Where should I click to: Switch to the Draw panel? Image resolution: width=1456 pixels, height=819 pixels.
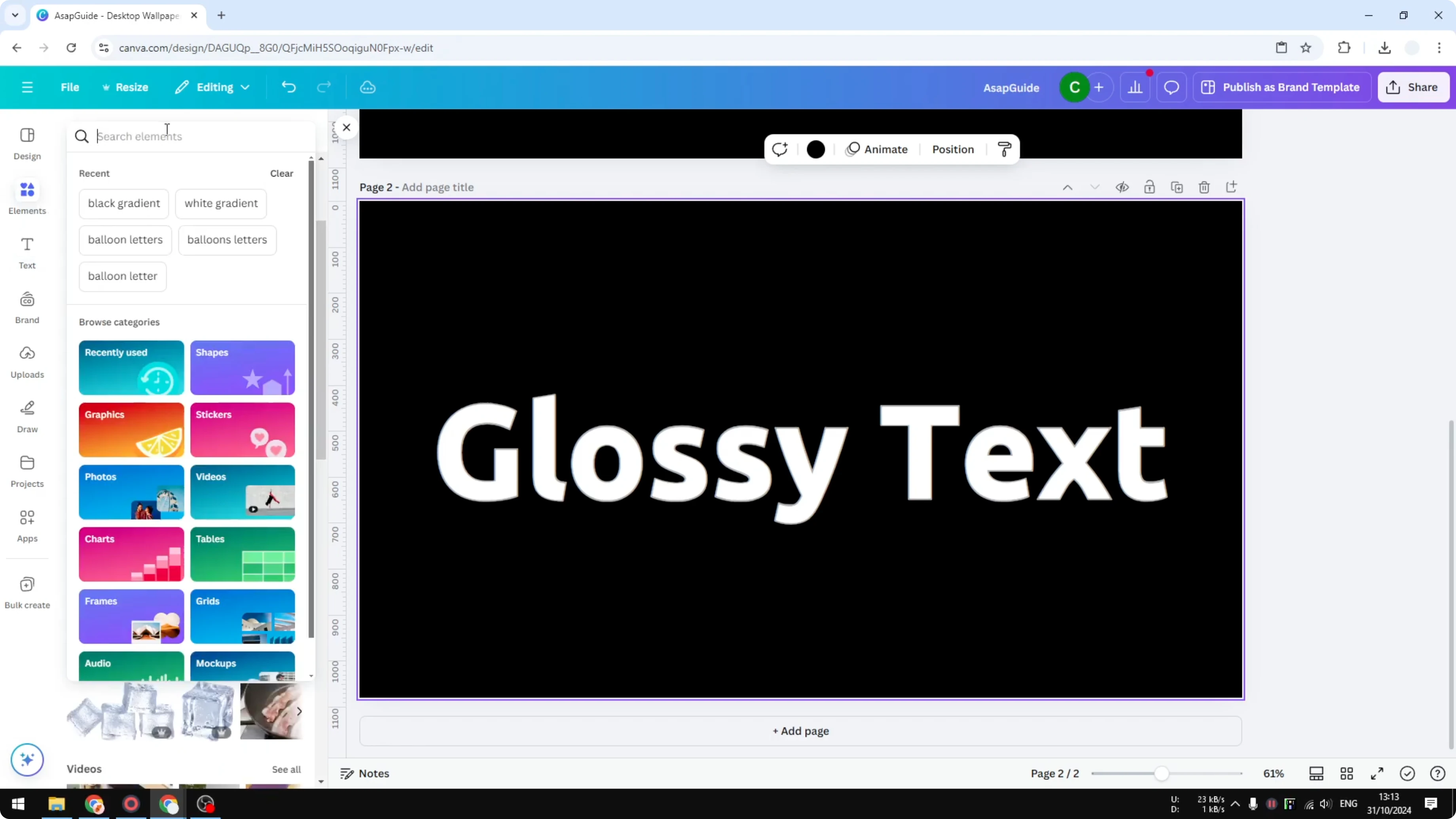(27, 417)
